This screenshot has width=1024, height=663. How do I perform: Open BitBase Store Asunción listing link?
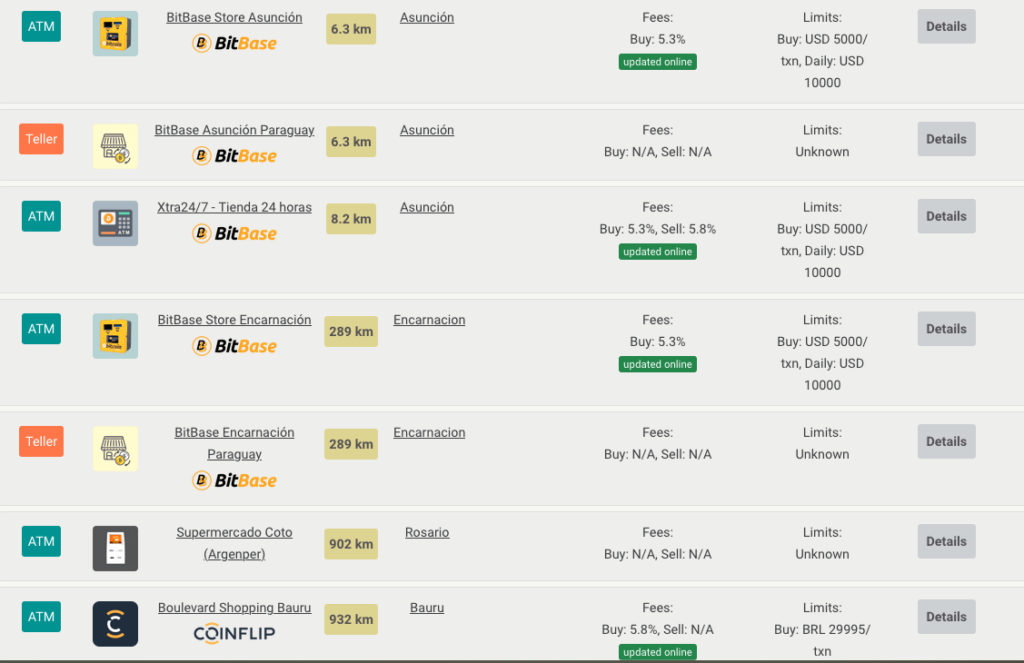pos(234,18)
